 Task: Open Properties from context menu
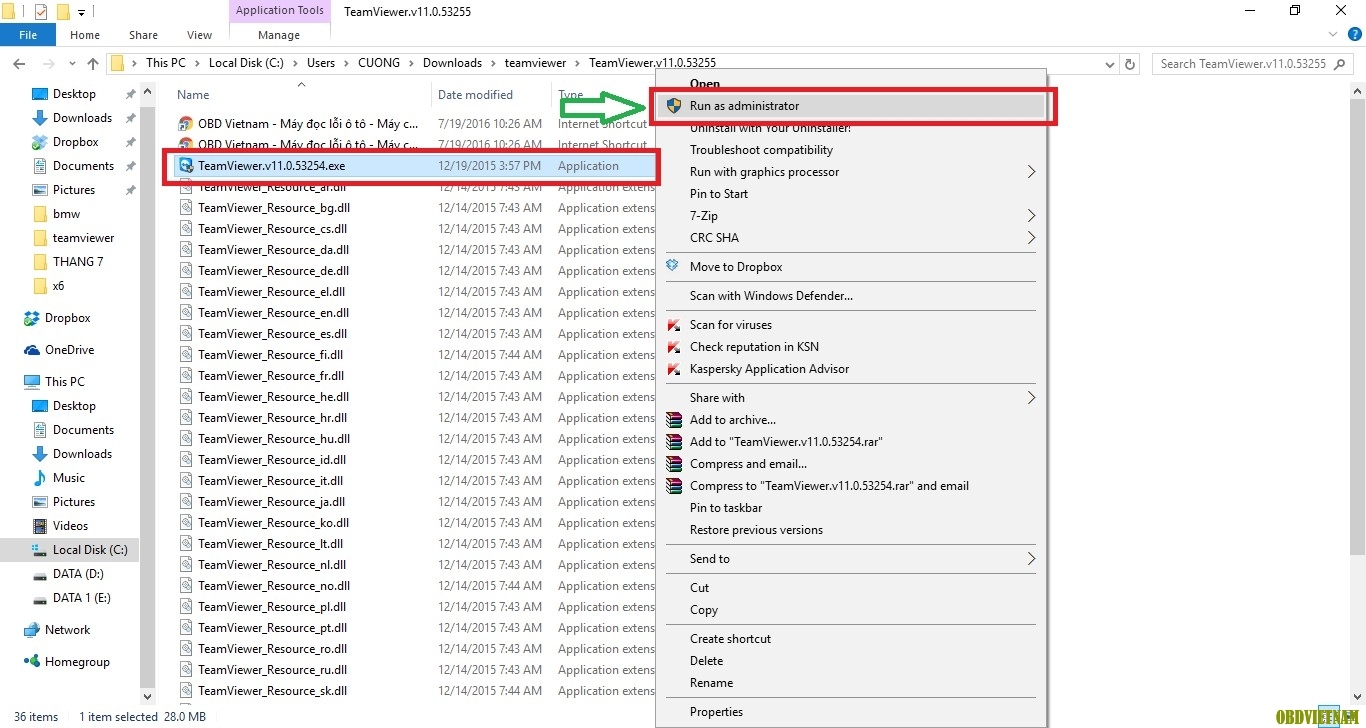(x=716, y=712)
